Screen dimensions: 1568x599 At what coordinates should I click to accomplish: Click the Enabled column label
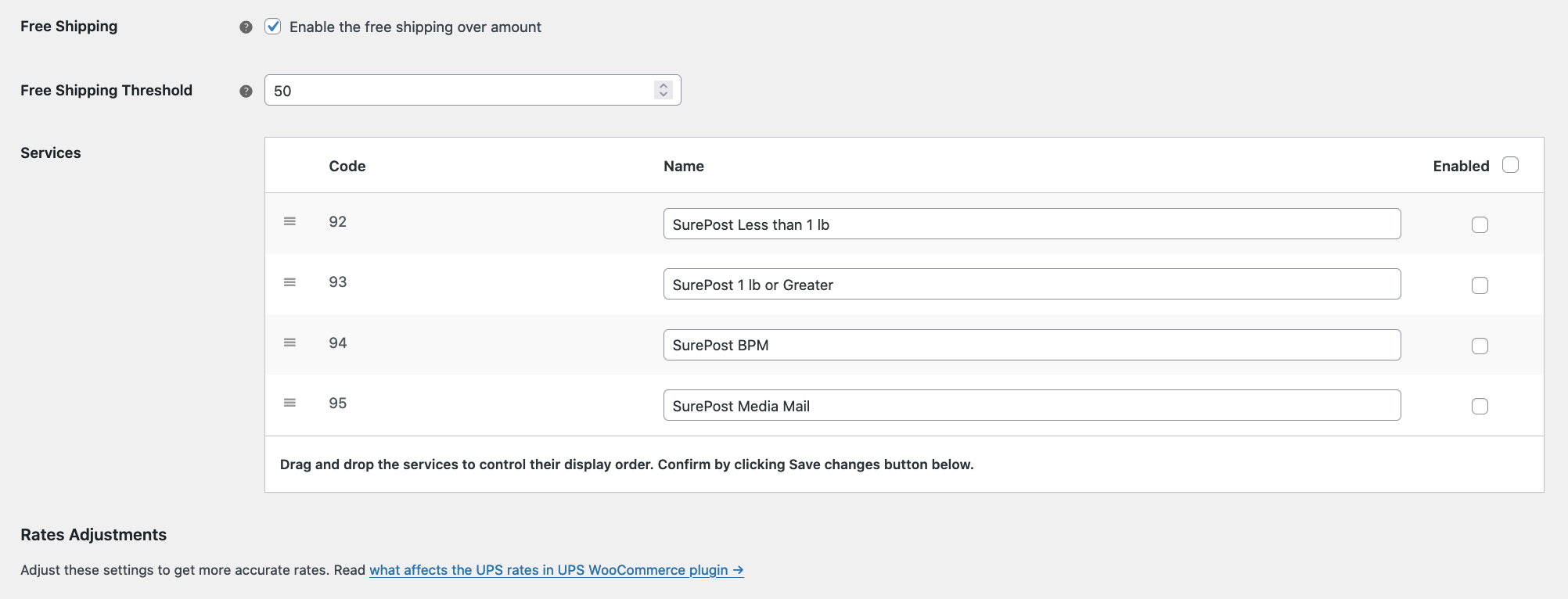1461,166
